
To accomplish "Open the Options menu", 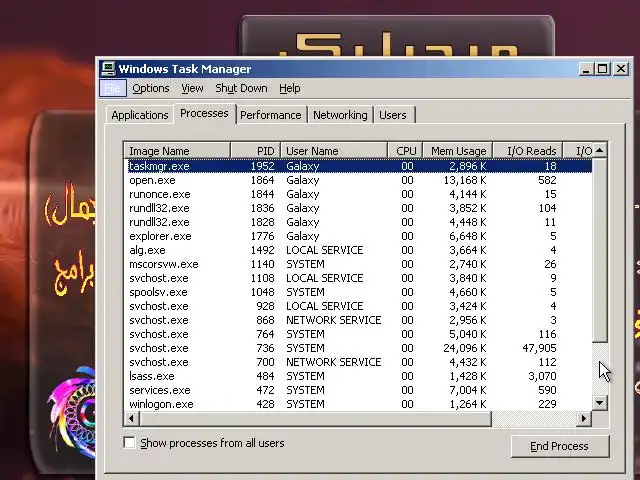I will 151,88.
